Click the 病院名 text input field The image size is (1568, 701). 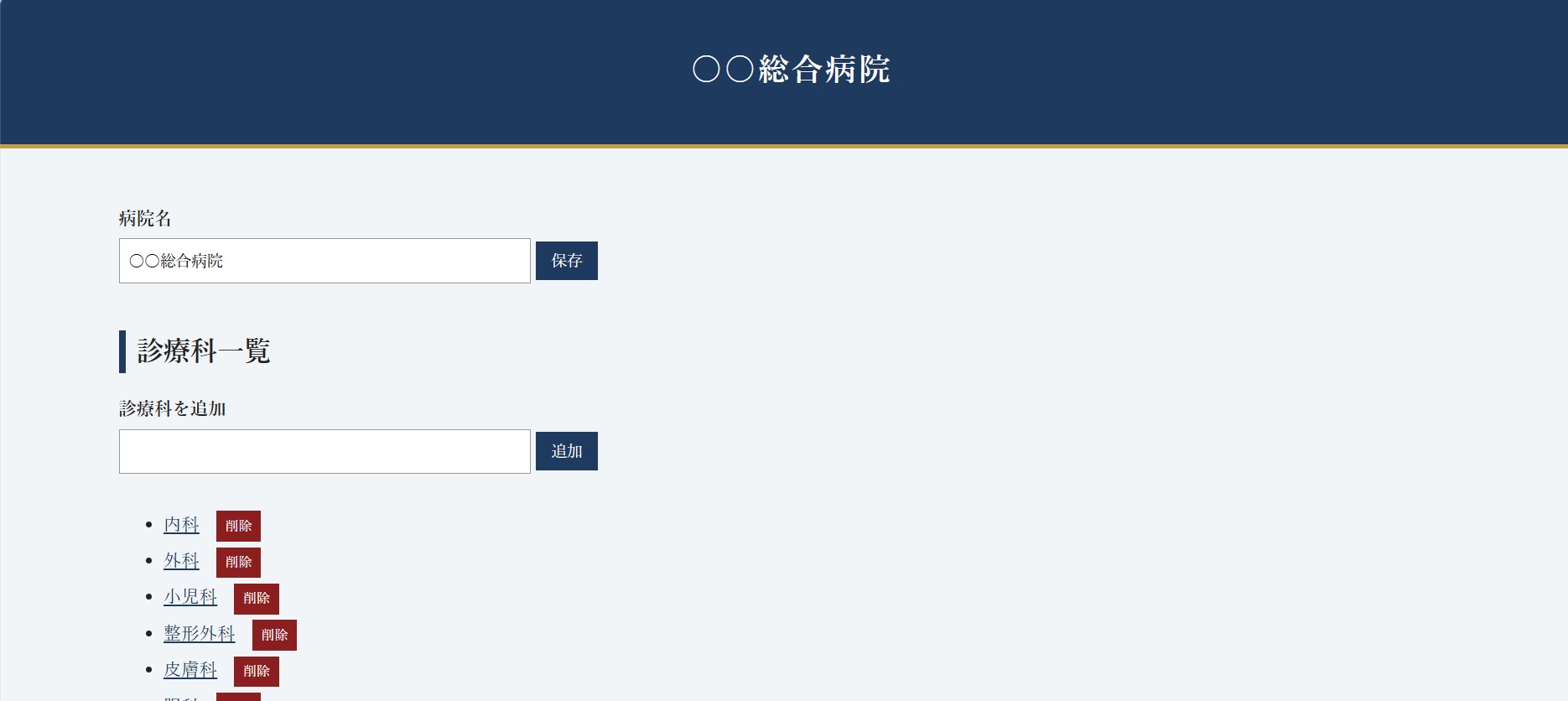[325, 261]
